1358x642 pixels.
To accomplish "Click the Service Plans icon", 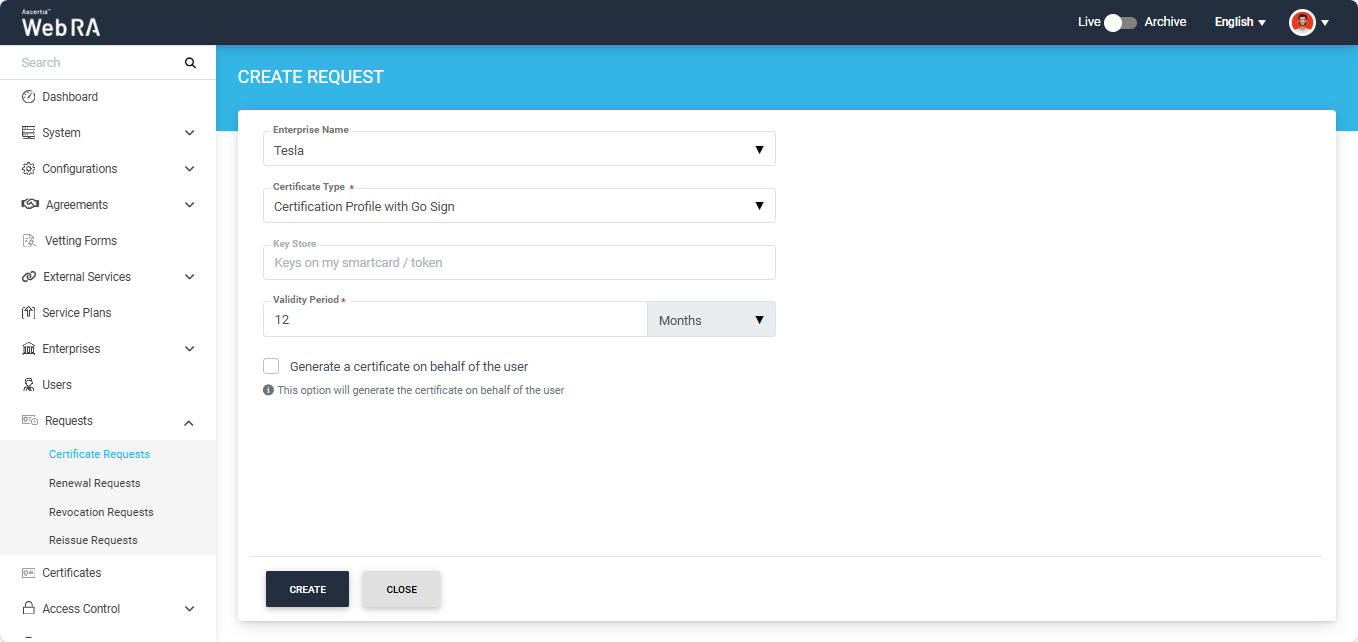I will tap(28, 313).
